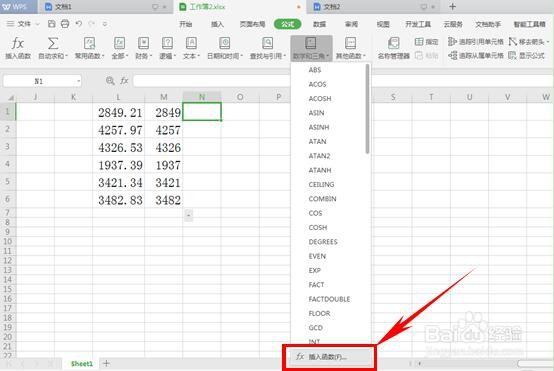Image resolution: width=554 pixels, height=371 pixels.
Task: Click 插入函数(F)... at bottom of dropdown
Action: [329, 357]
